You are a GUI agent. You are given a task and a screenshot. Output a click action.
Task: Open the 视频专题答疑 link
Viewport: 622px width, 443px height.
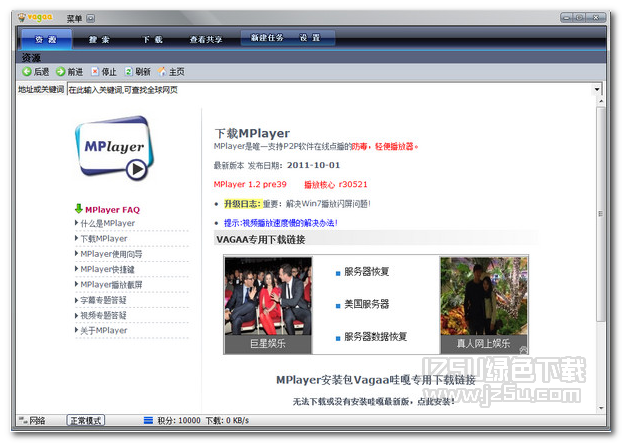(103, 315)
